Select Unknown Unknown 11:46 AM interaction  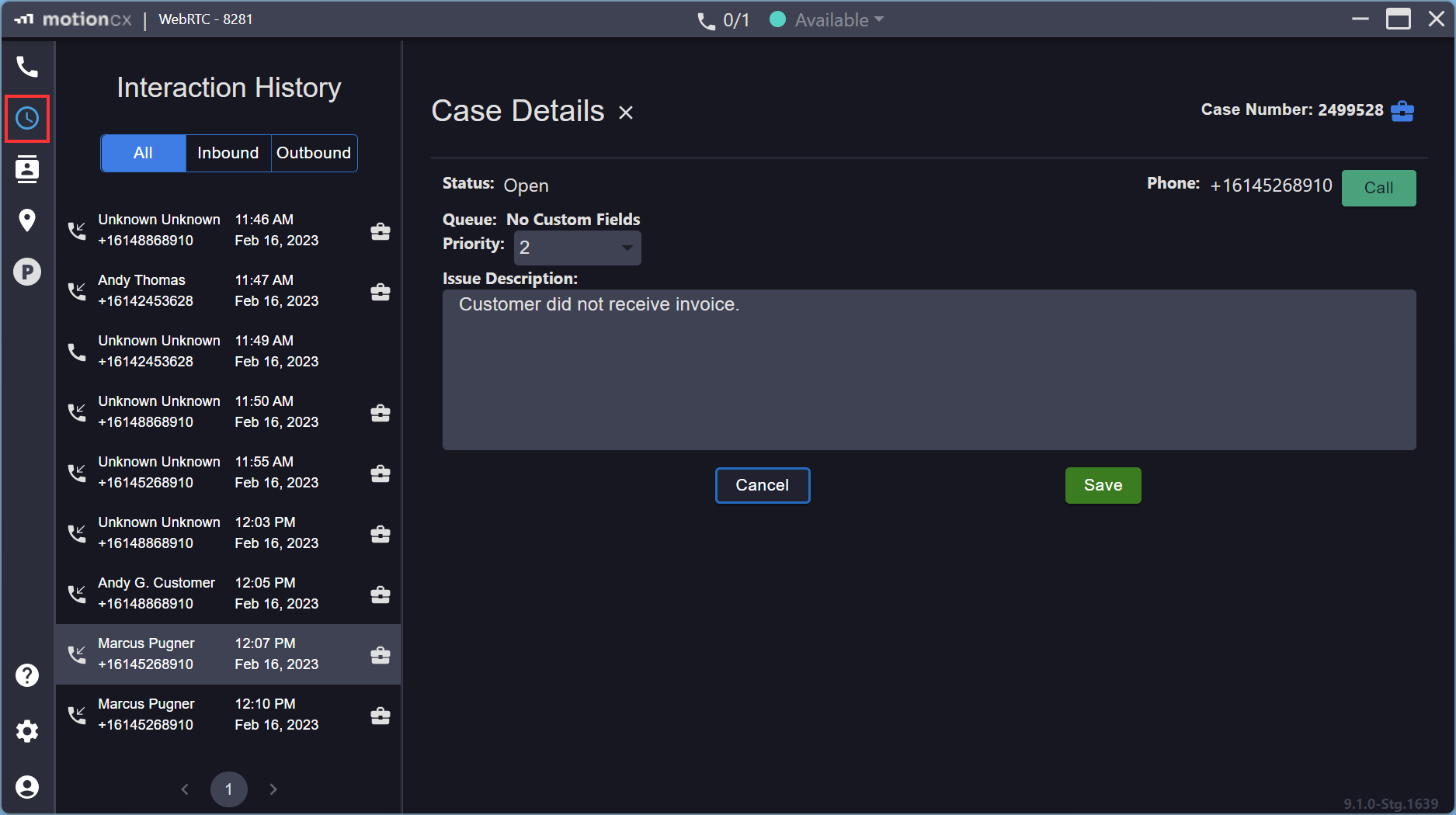click(x=228, y=231)
